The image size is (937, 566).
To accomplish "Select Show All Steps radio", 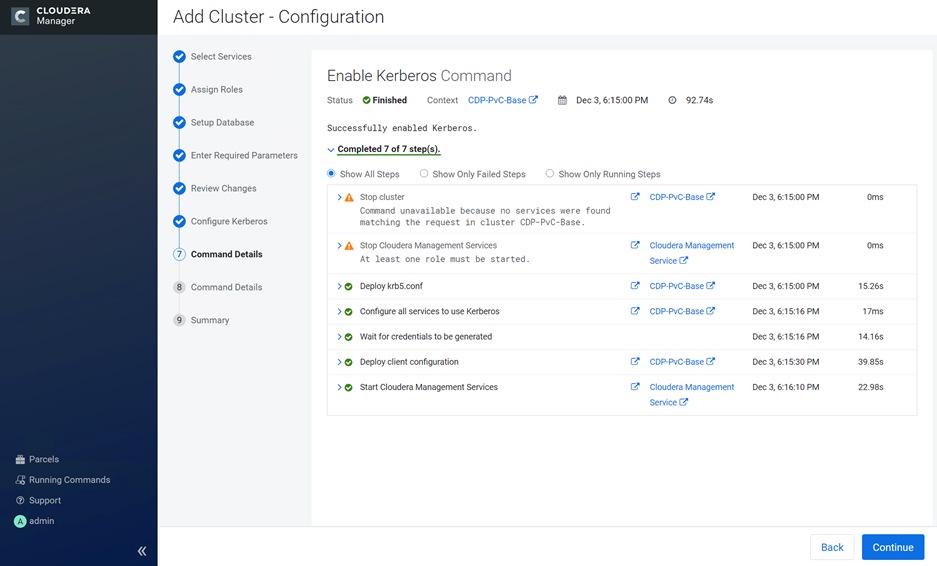I will click(x=331, y=173).
